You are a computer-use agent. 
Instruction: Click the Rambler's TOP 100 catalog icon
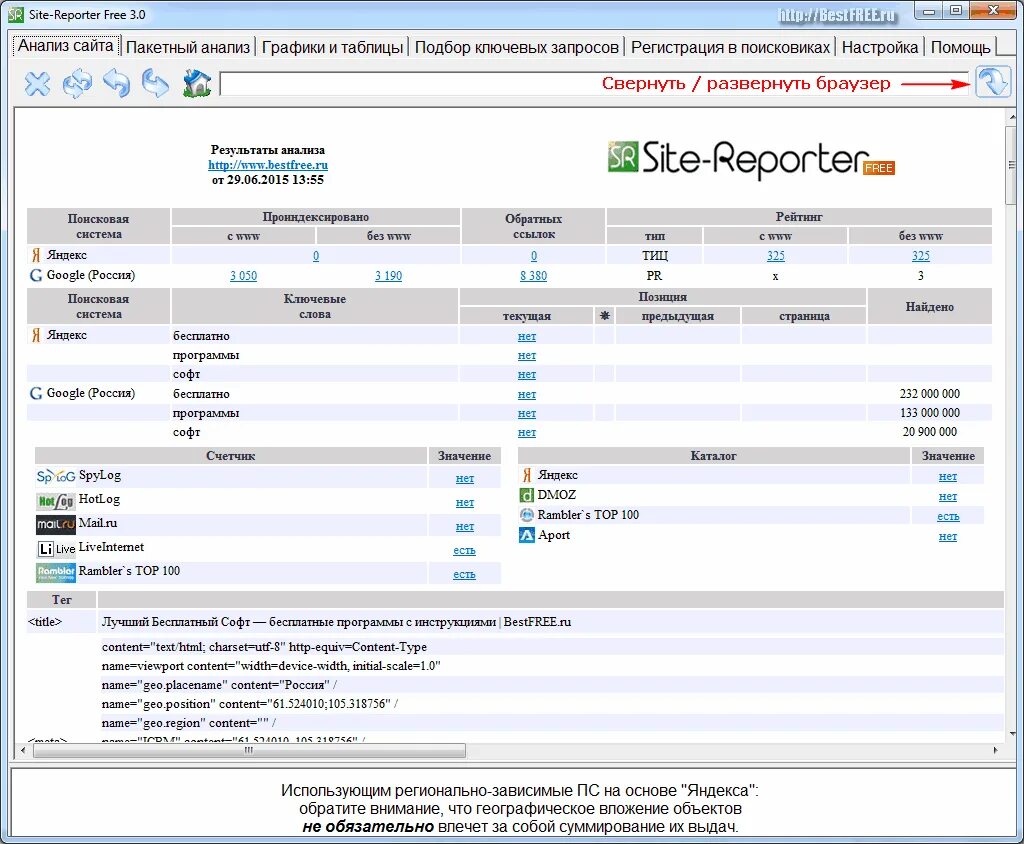point(526,515)
